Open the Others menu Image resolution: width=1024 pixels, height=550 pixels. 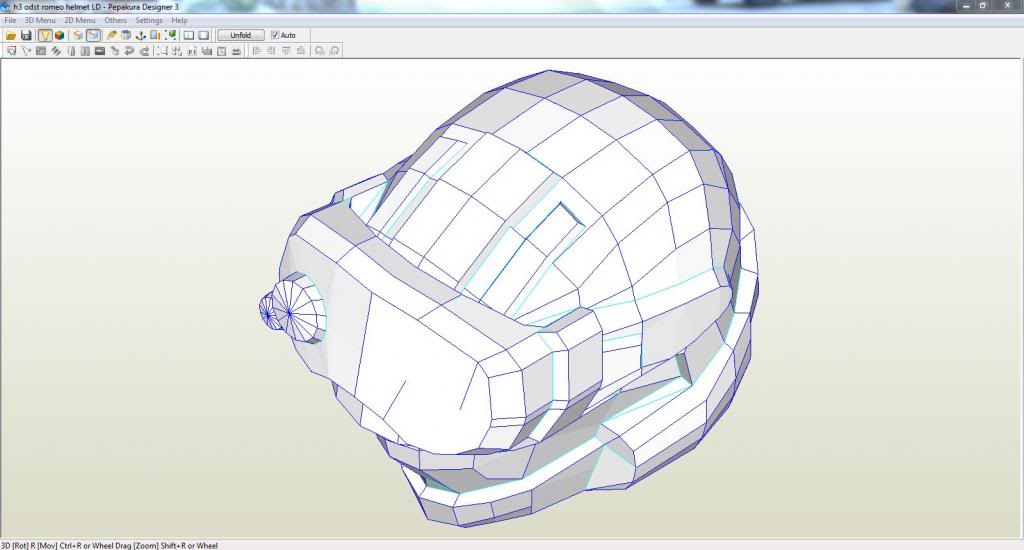pyautogui.click(x=116, y=20)
